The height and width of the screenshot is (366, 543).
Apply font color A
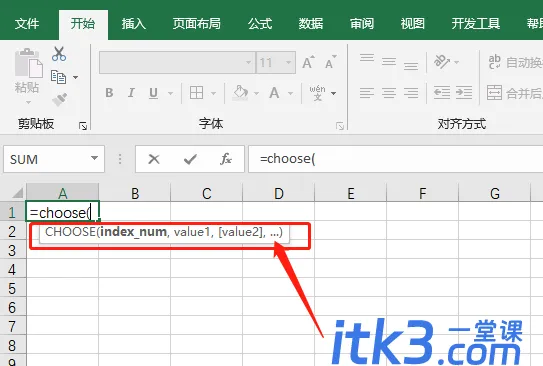point(274,93)
